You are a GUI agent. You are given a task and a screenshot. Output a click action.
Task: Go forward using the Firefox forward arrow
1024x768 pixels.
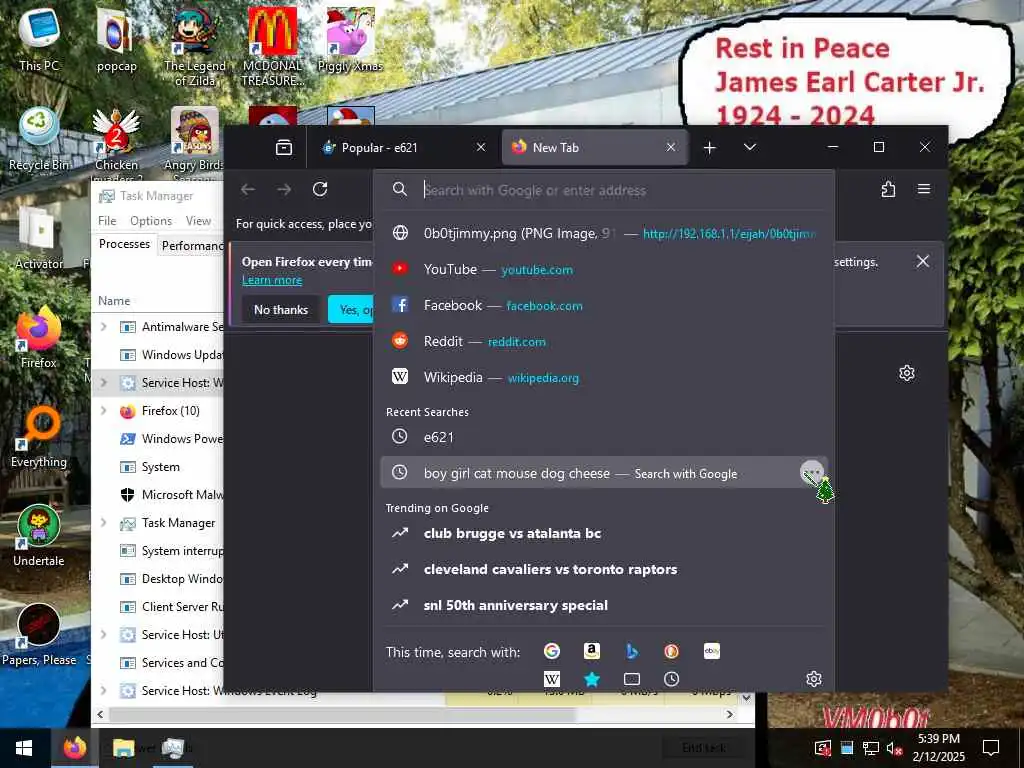pyautogui.click(x=284, y=189)
